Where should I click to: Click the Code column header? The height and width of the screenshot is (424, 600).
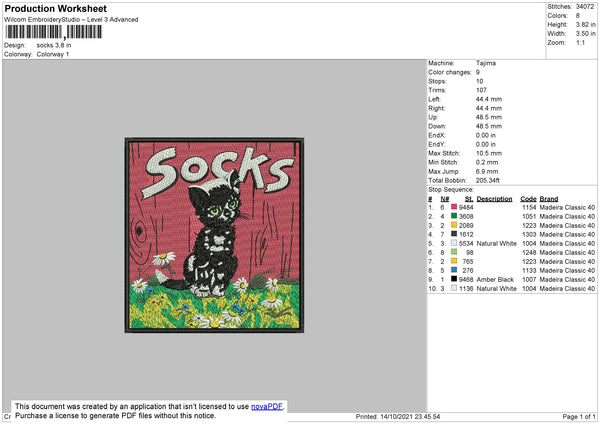click(x=528, y=198)
